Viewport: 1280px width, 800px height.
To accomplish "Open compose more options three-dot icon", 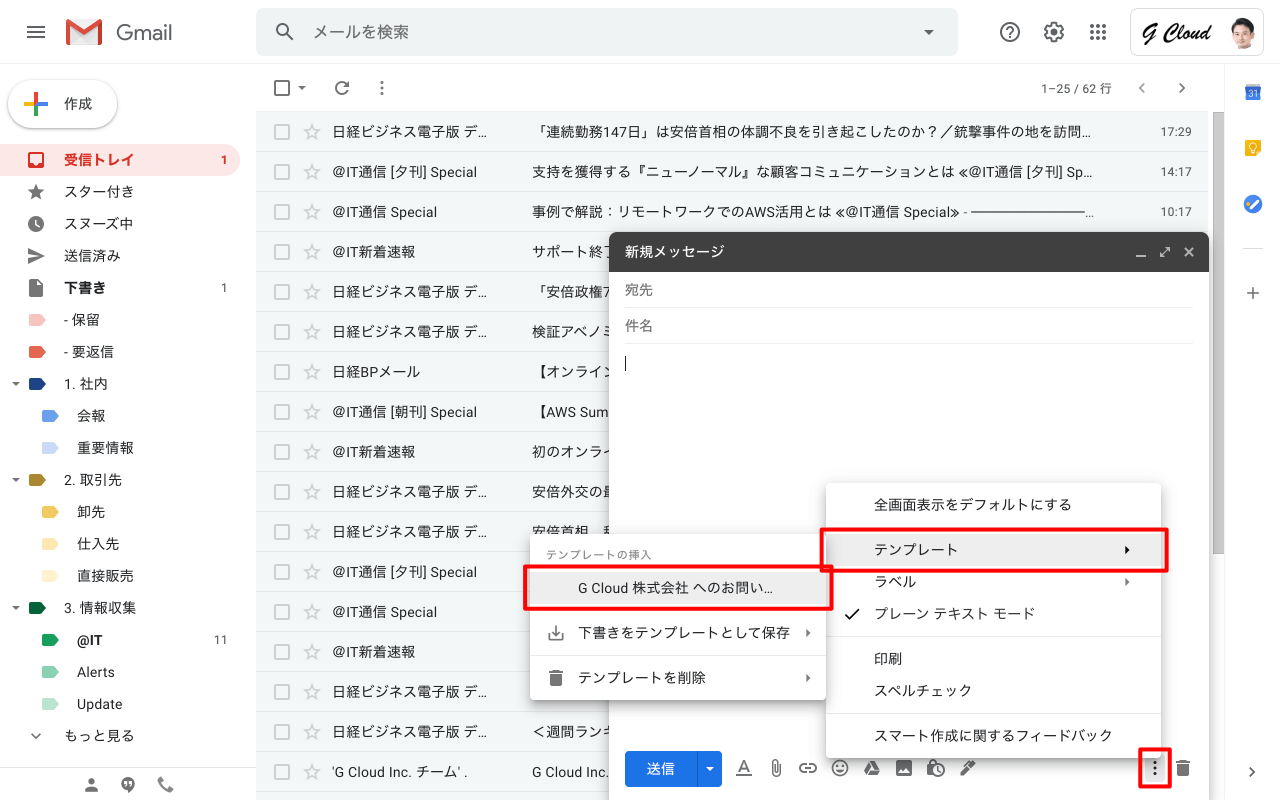I will pyautogui.click(x=1155, y=768).
